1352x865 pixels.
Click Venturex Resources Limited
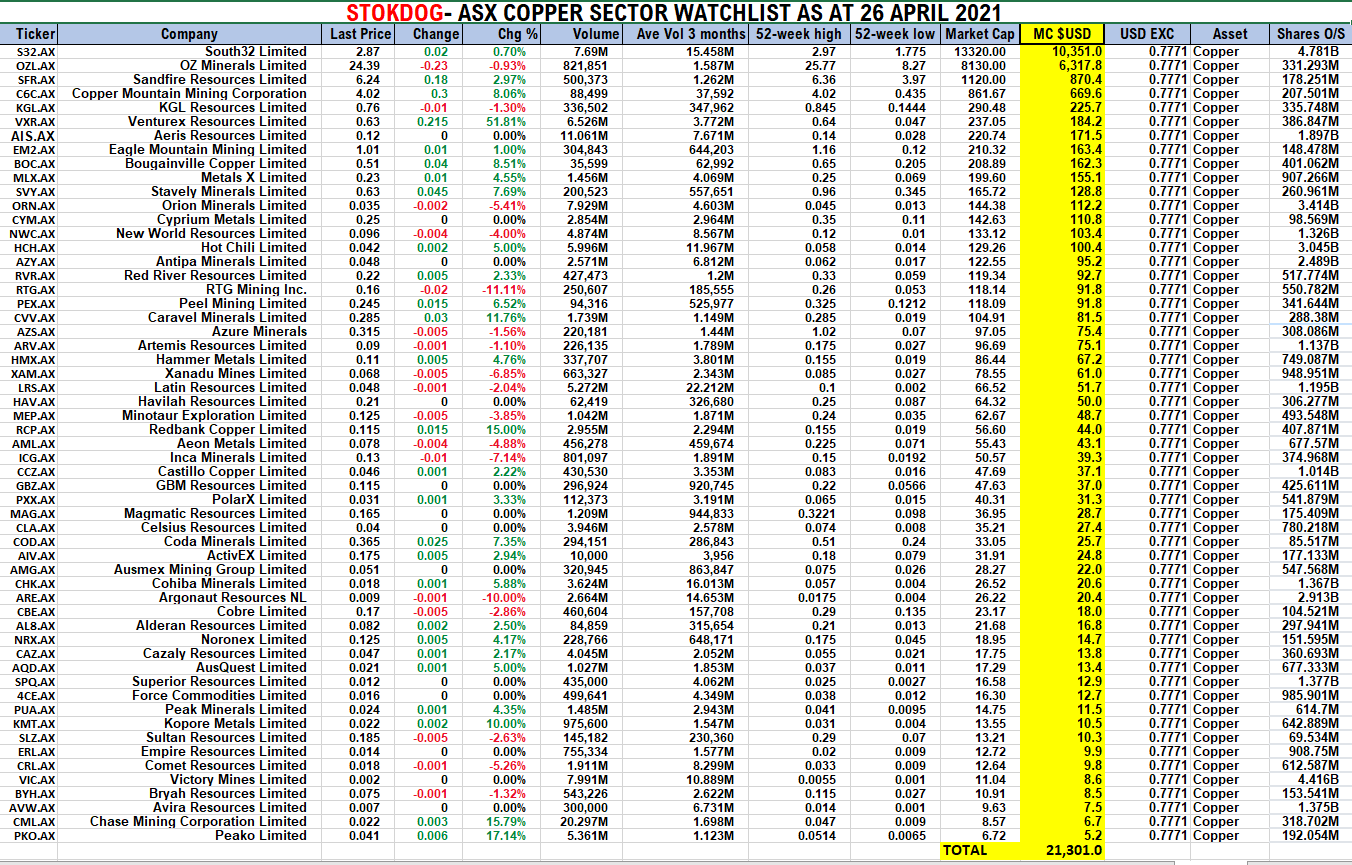click(218, 121)
